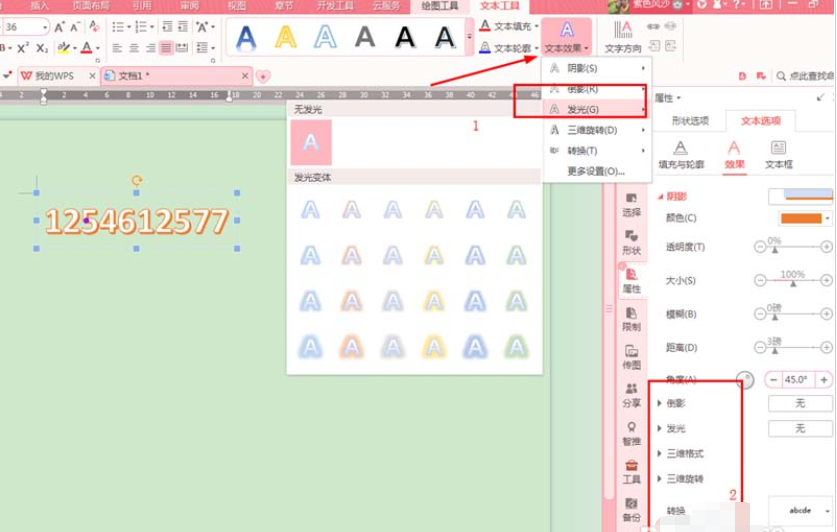Expand the 倒影 reflection section
Viewport: 837px width, 532px height.
click(660, 403)
